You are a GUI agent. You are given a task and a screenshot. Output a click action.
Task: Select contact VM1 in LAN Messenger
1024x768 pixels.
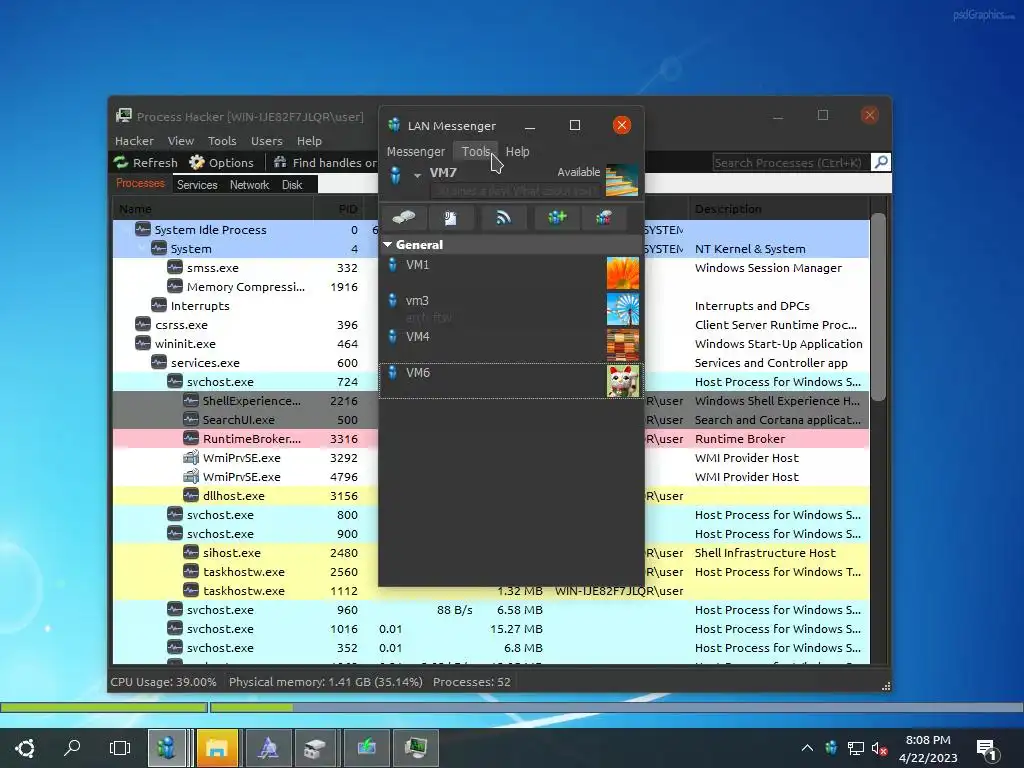[511, 272]
